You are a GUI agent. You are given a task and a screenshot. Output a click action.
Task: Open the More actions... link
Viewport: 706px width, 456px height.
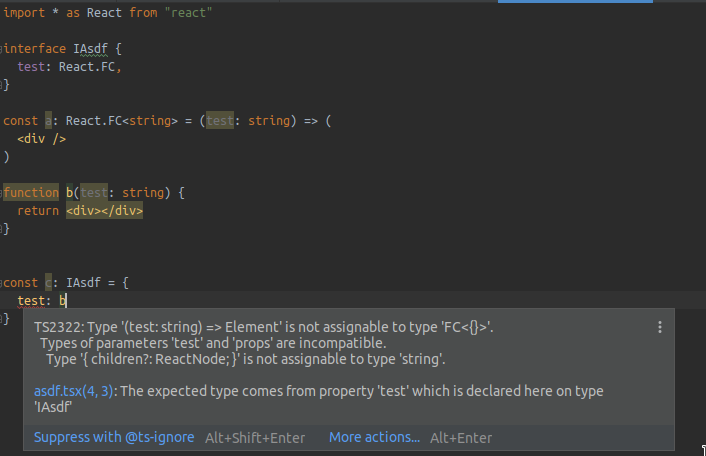click(x=374, y=438)
